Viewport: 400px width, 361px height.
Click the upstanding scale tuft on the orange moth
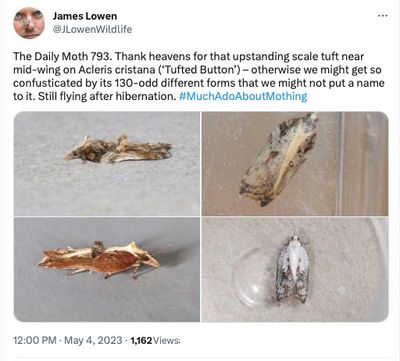tap(98, 248)
